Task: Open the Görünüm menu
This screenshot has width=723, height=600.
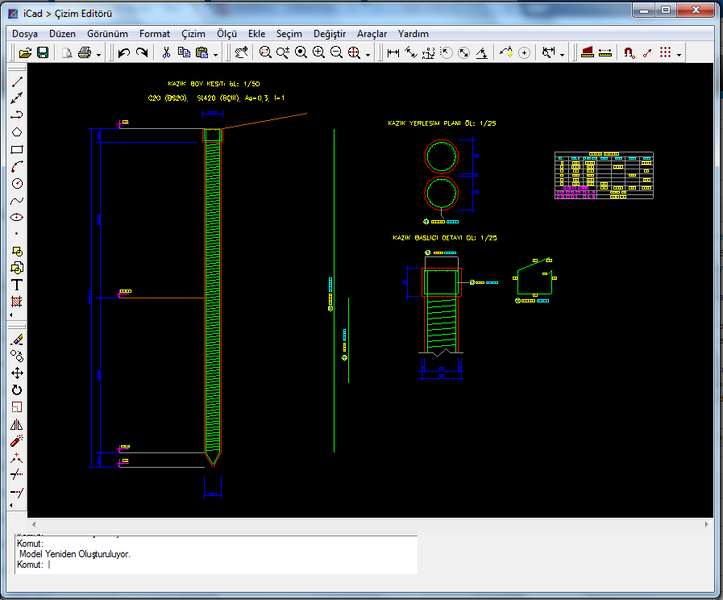Action: [x=107, y=34]
